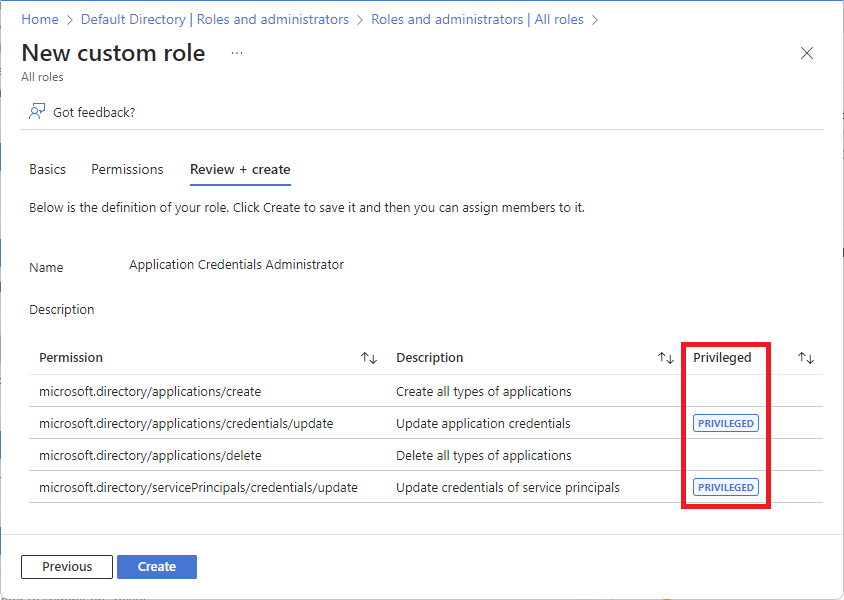Select the microsoft.directory/applications/delete permission row

[x=150, y=455]
